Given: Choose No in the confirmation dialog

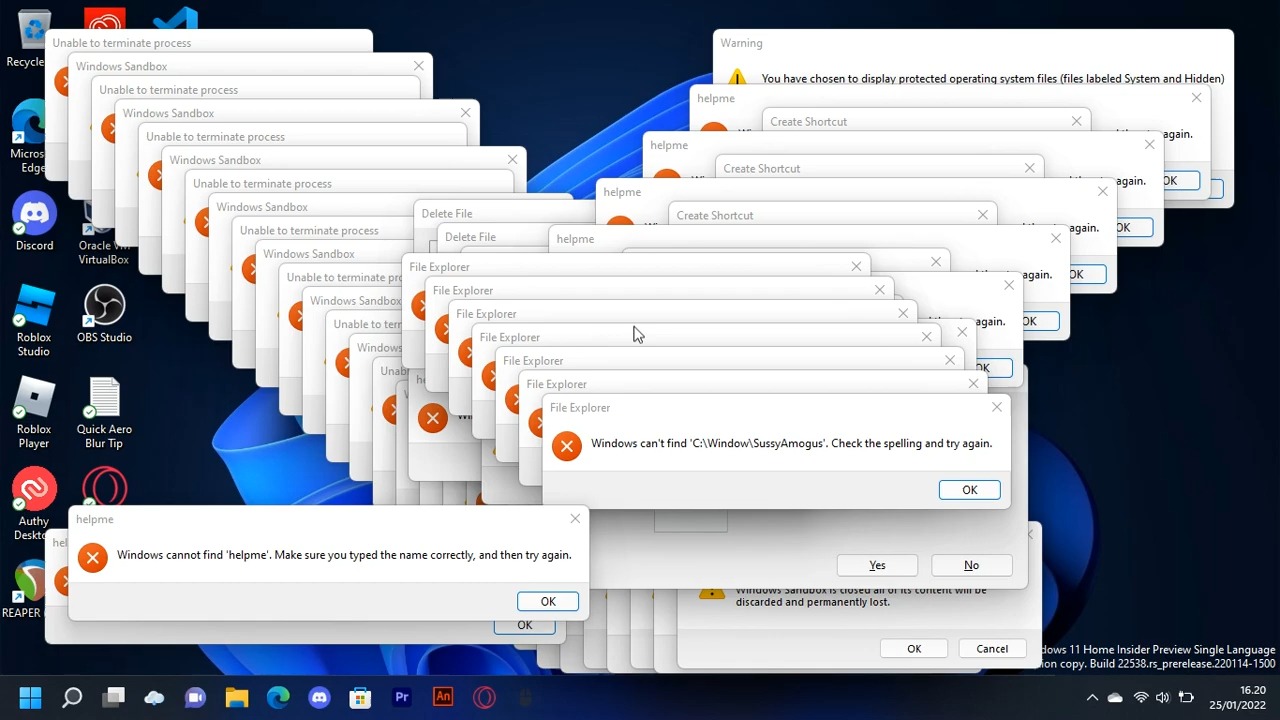Looking at the screenshot, I should pyautogui.click(x=971, y=565).
